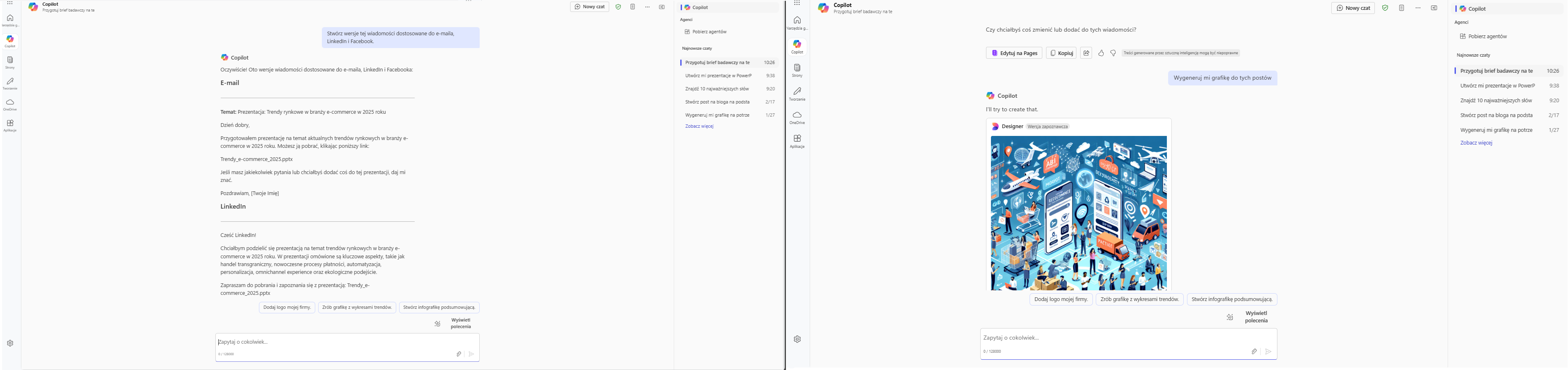Toggle the side panel icon in left window header
This screenshot has width=1568, height=370.
pyautogui.click(x=662, y=7)
